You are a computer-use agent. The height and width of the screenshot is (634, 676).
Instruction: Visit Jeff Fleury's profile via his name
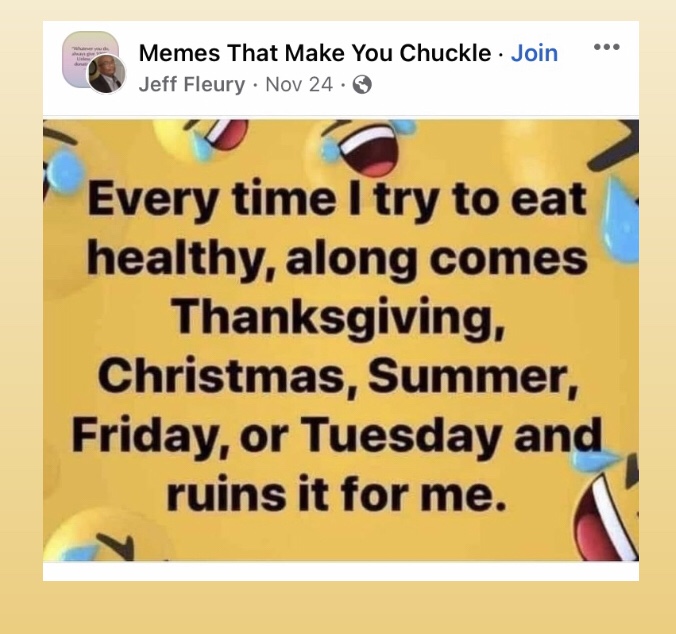[191, 84]
